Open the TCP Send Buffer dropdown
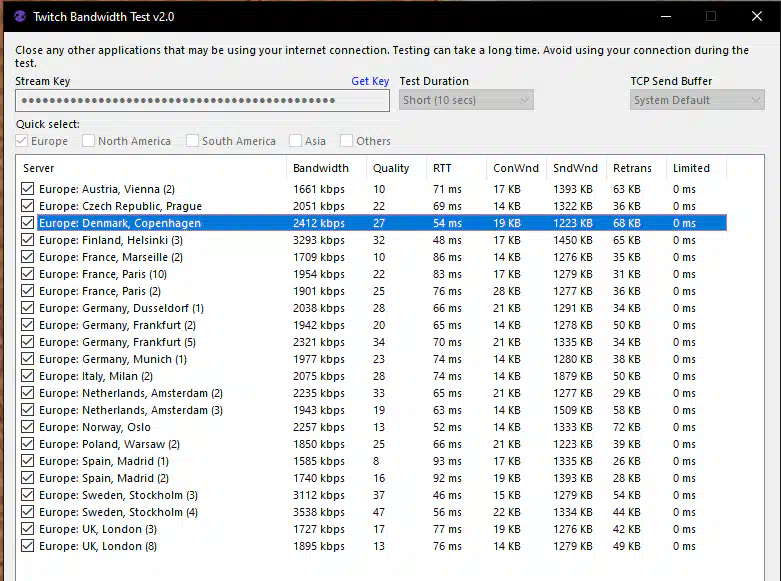Image resolution: width=781 pixels, height=581 pixels. click(x=697, y=100)
